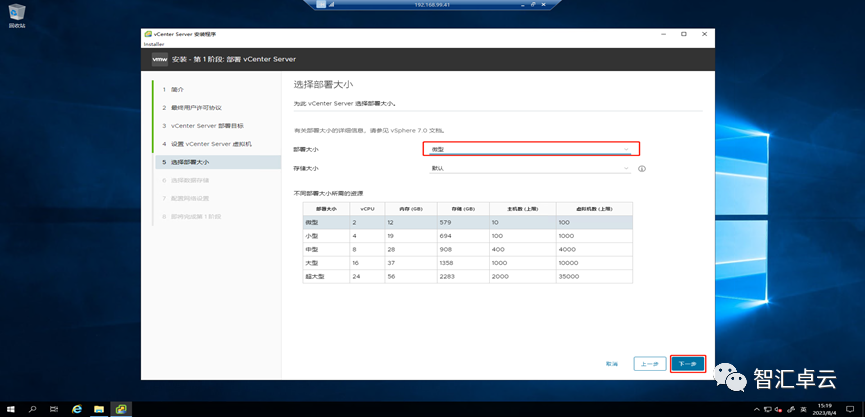The image size is (865, 417).
Task: Click VM limit 35000 in 超大型 row
Action: pyautogui.click(x=569, y=276)
